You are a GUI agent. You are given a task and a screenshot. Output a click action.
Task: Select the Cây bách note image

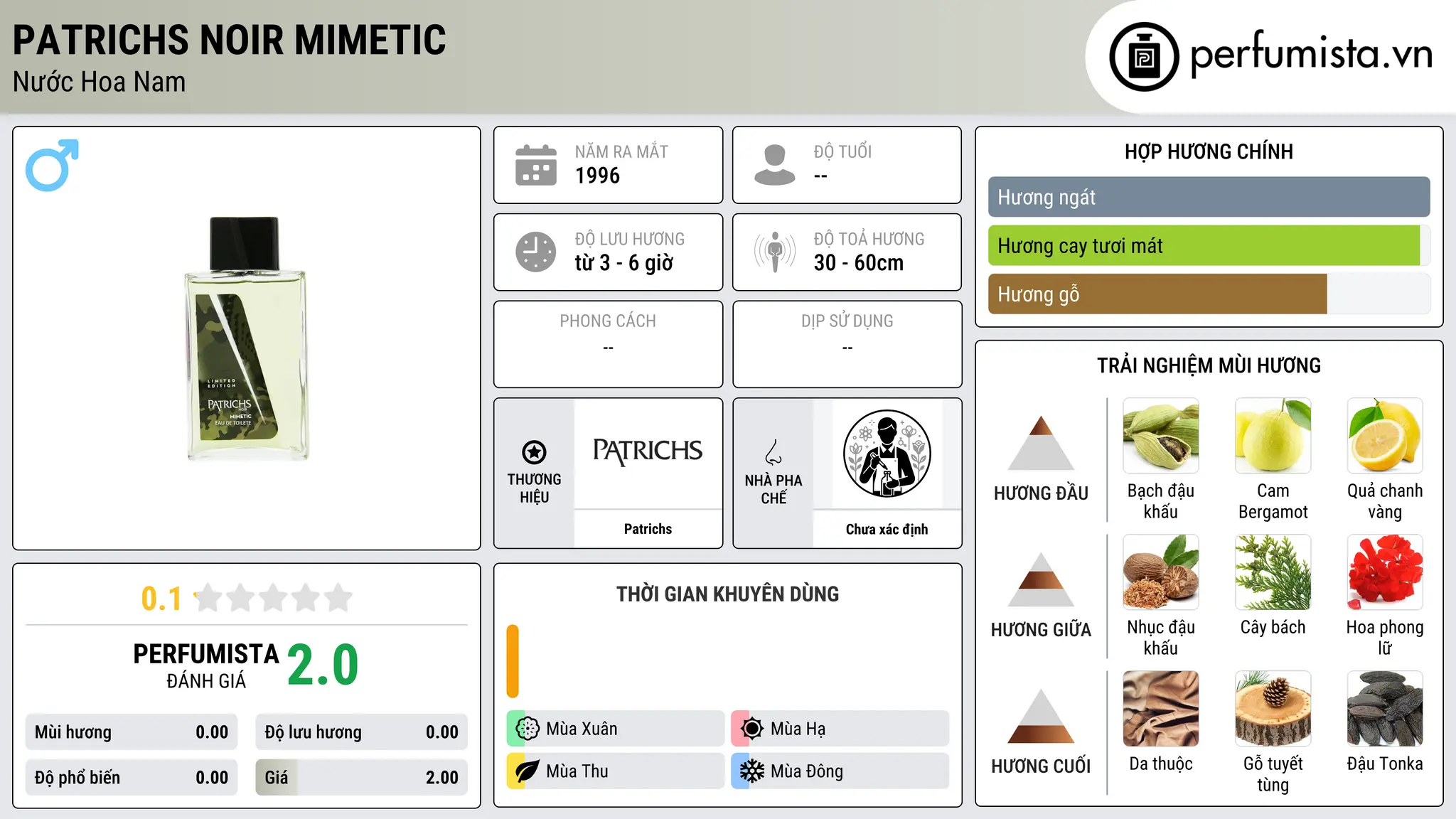(1273, 572)
